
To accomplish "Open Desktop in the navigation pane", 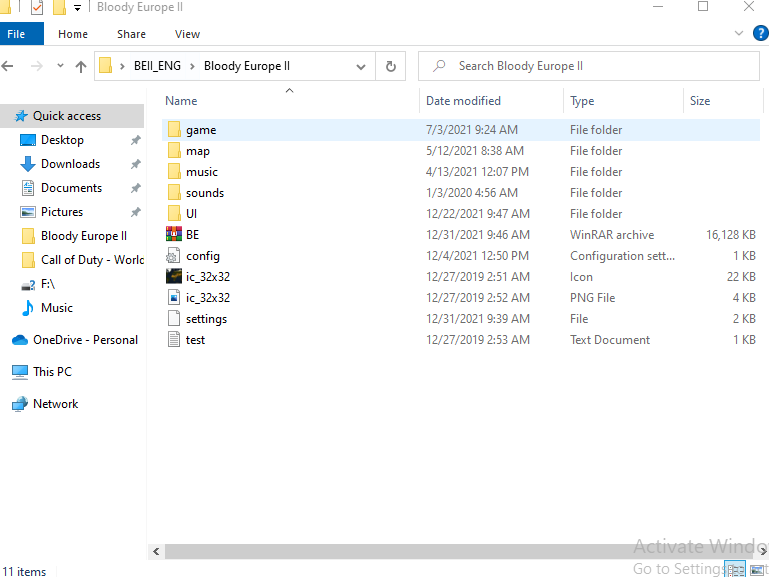I will click(62, 140).
